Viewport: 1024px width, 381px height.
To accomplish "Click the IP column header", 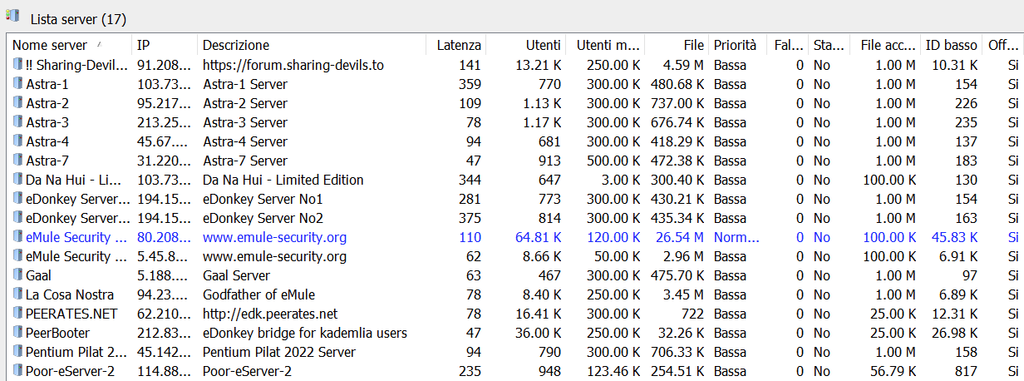I will click(x=165, y=45).
